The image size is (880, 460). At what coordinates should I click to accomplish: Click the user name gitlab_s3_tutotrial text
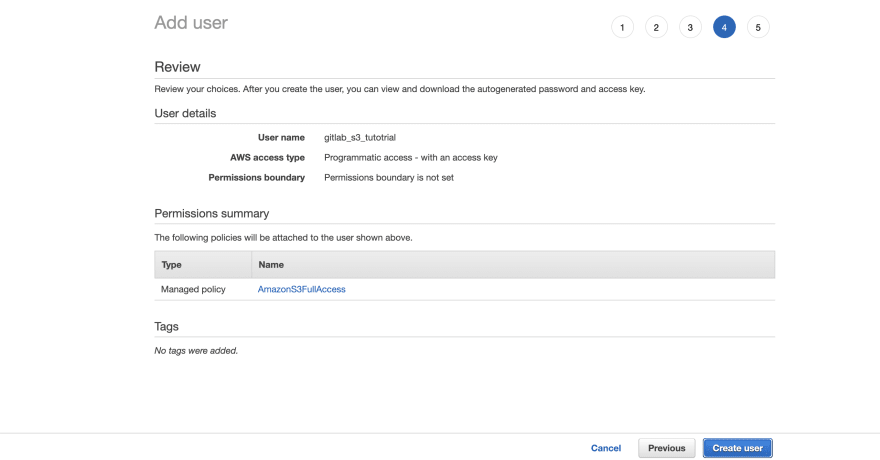coord(360,137)
